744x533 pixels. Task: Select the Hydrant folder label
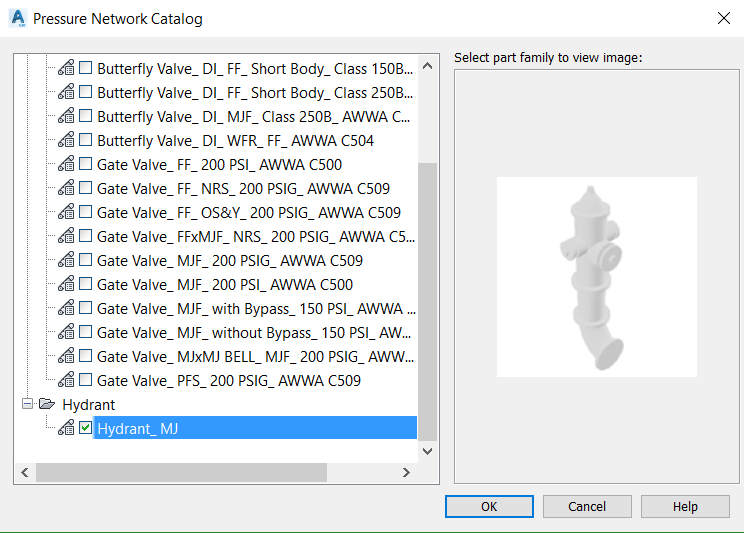pyautogui.click(x=89, y=404)
